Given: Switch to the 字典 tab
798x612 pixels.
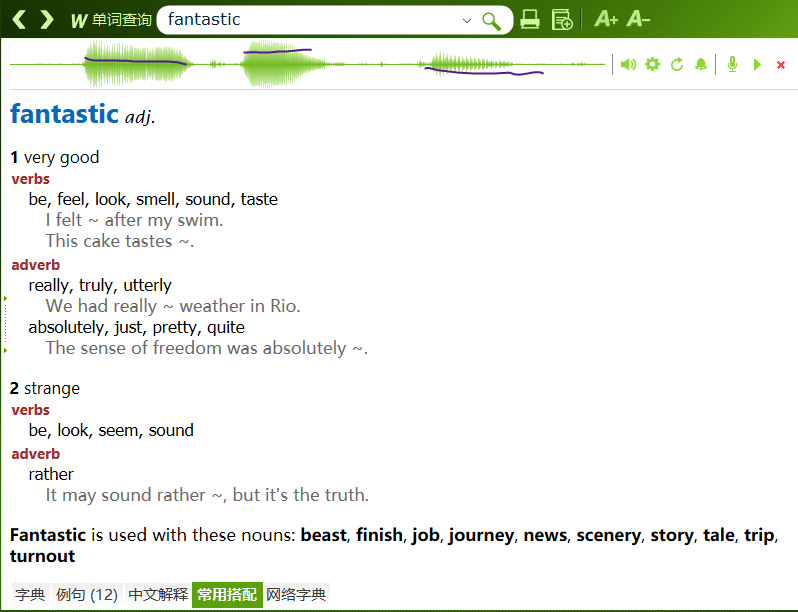Looking at the screenshot, I should (30, 595).
